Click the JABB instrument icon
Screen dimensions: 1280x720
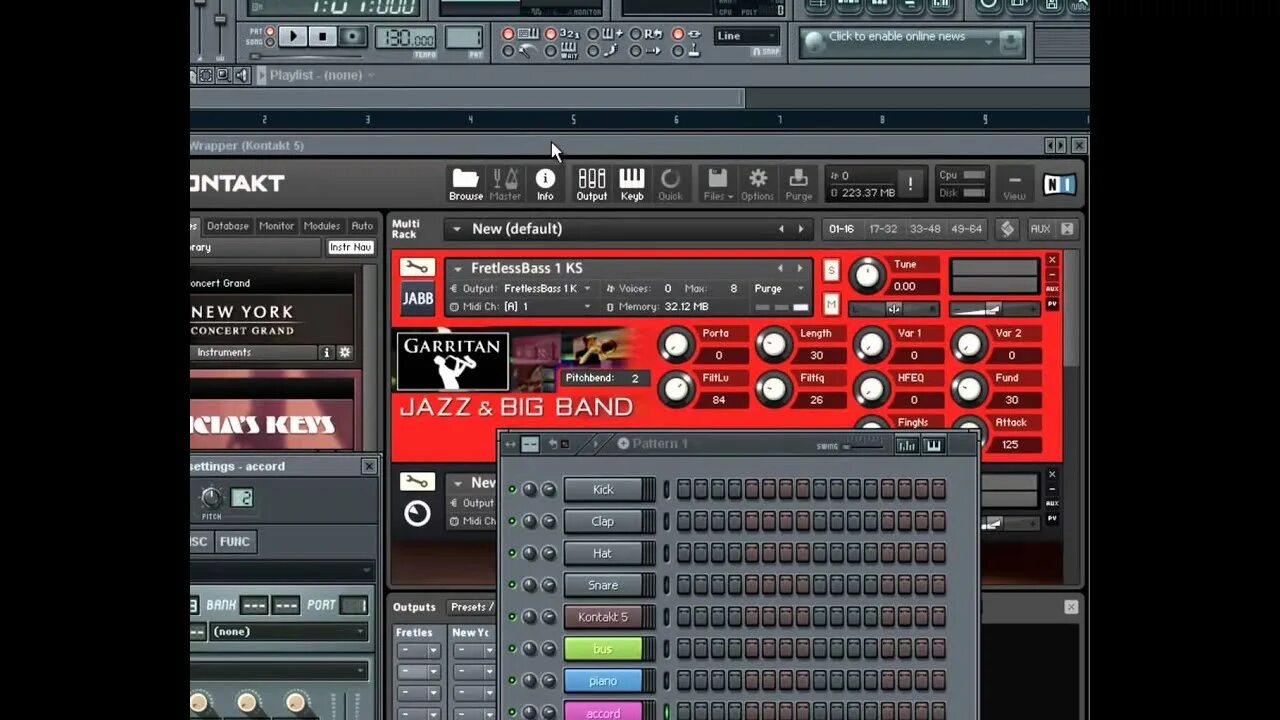point(417,298)
